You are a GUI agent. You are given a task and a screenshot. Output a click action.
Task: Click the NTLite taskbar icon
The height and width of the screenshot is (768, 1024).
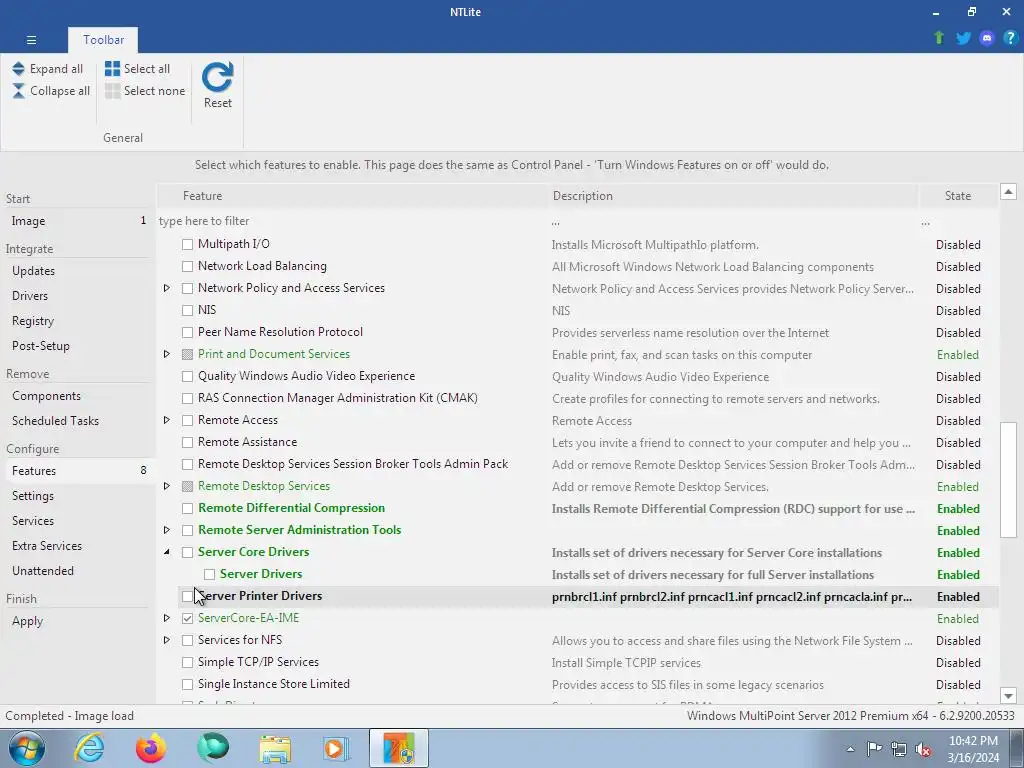coord(399,748)
